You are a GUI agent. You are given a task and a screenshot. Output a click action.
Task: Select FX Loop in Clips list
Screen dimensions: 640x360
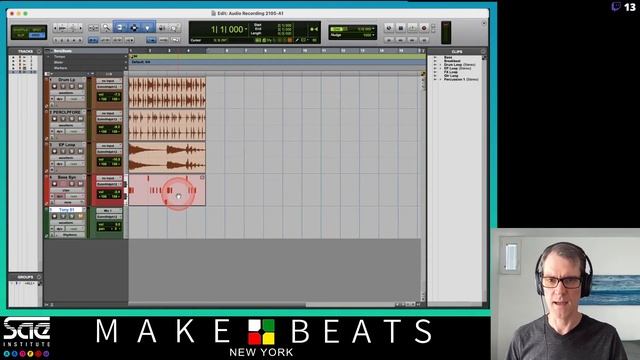click(451, 72)
